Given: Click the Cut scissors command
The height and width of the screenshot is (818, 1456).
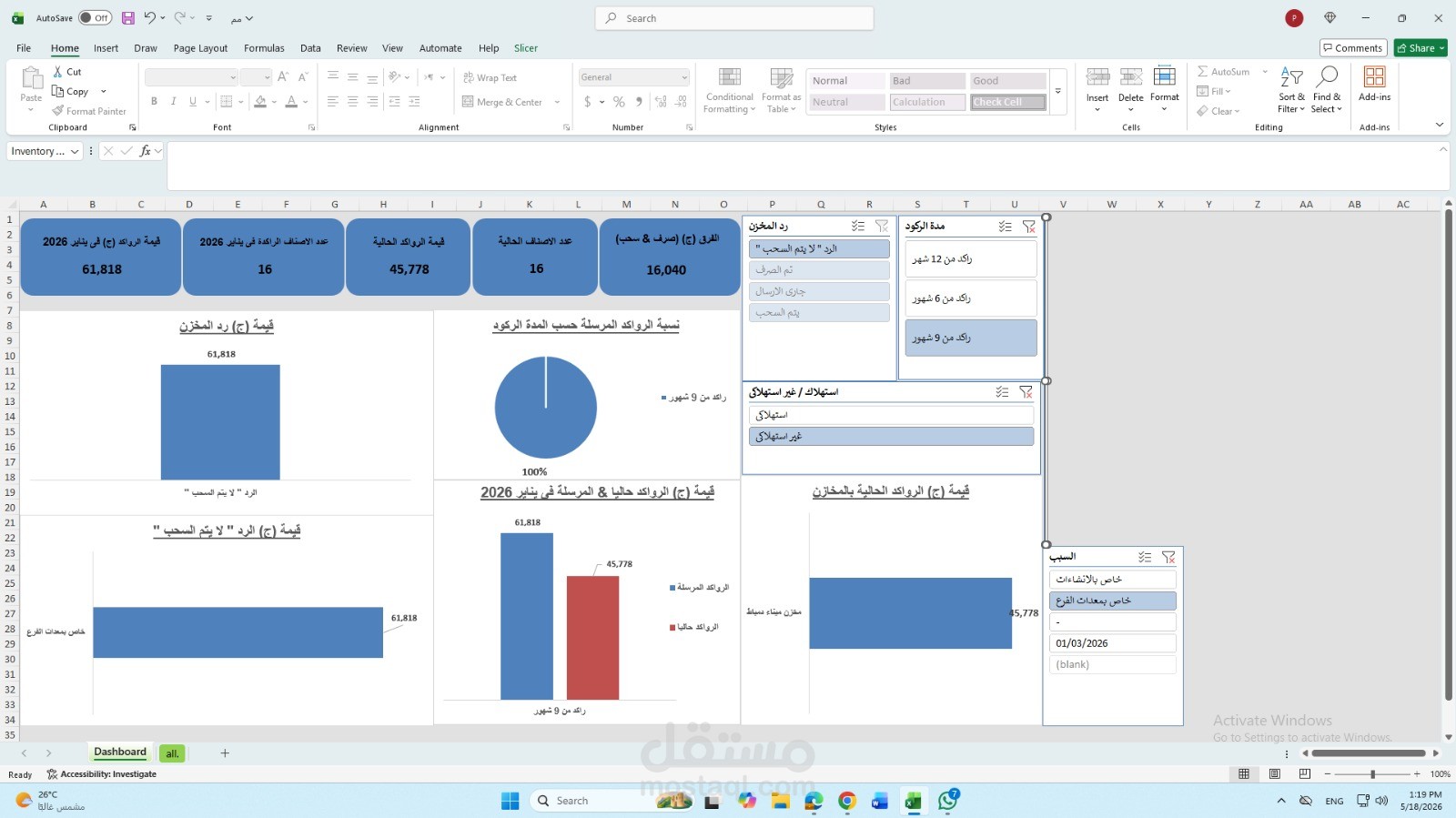Looking at the screenshot, I should click(67, 72).
